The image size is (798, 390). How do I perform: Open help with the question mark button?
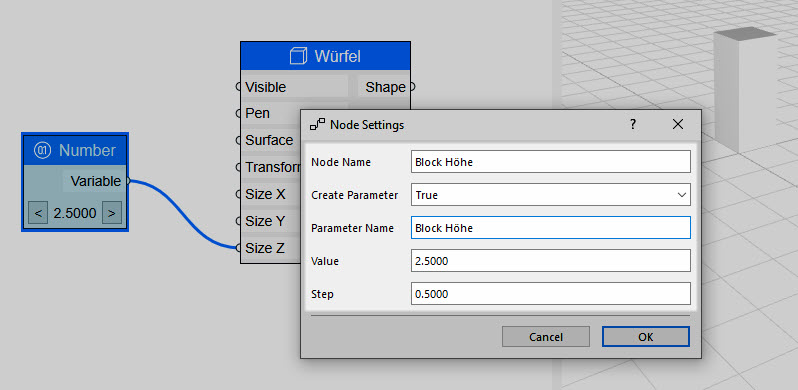coord(633,124)
